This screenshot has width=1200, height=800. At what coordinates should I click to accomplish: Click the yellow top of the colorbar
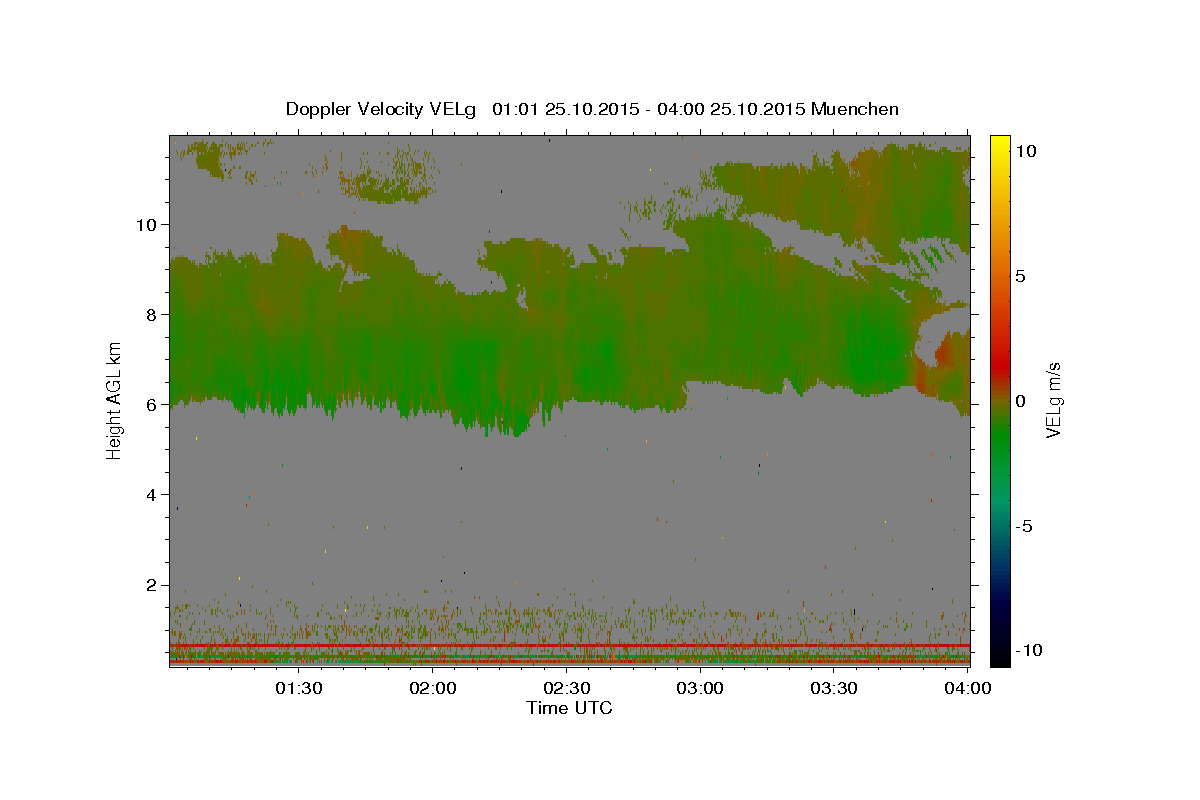pyautogui.click(x=1000, y=145)
